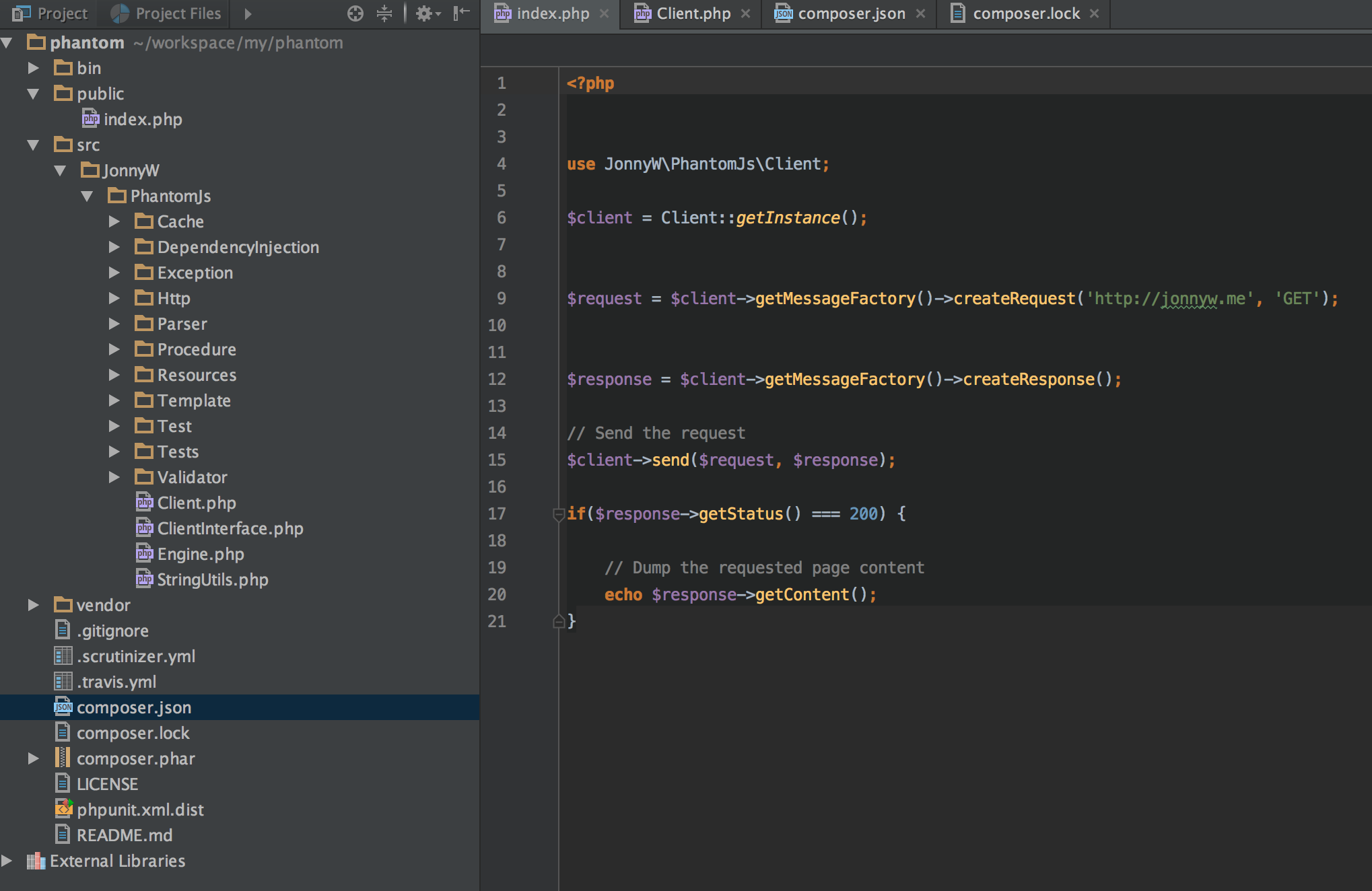Expand the Template folder
The image size is (1372, 891).
[x=114, y=400]
